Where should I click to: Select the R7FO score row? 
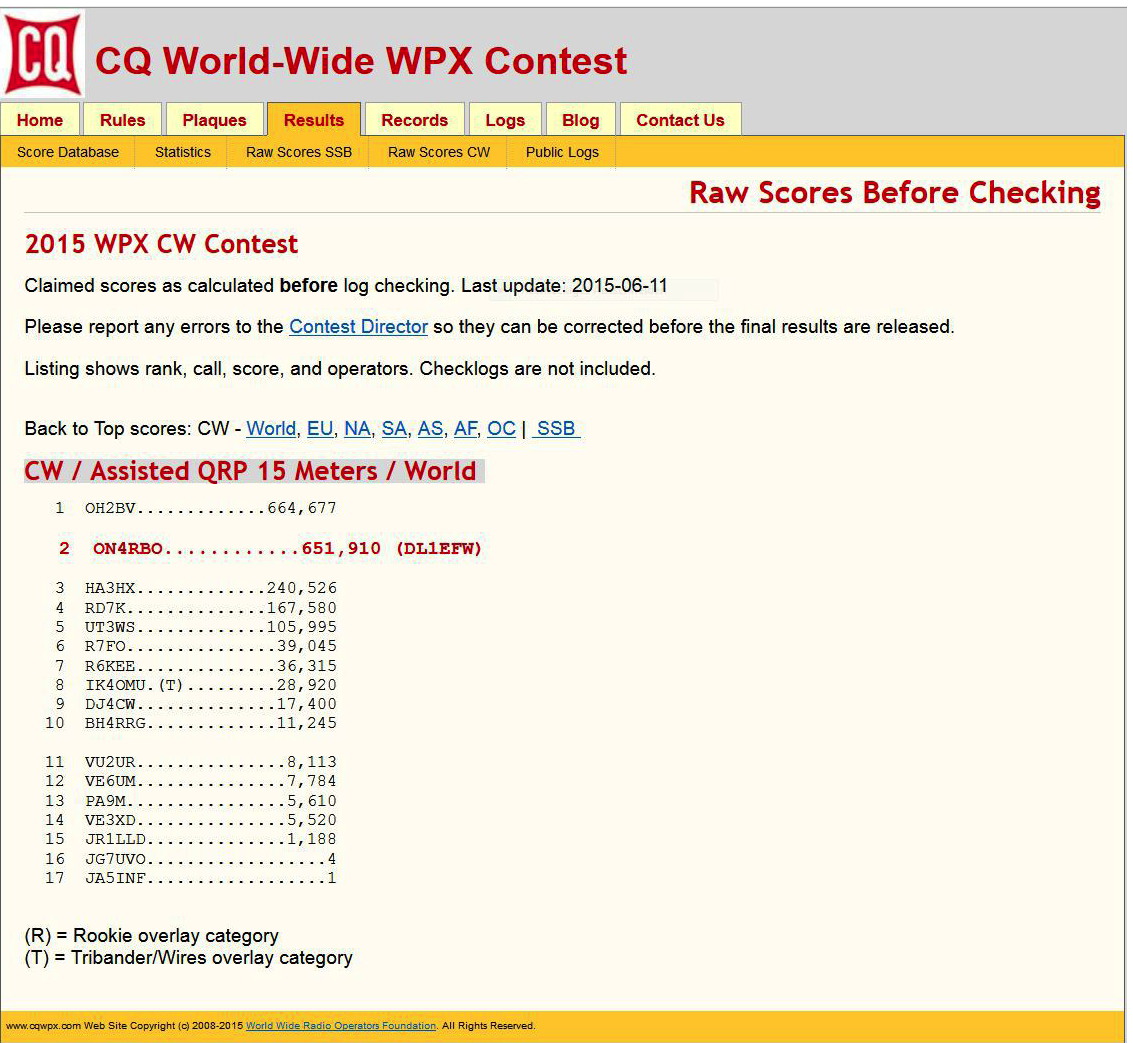point(196,646)
